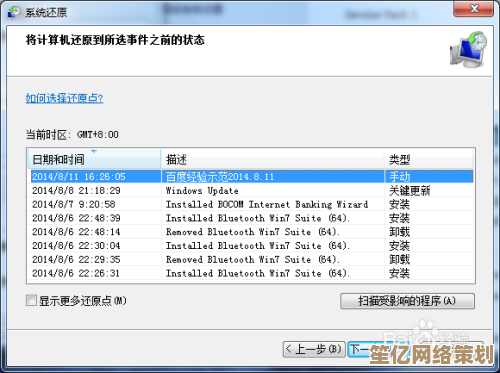Click the System Restore title bar icon

point(14,12)
